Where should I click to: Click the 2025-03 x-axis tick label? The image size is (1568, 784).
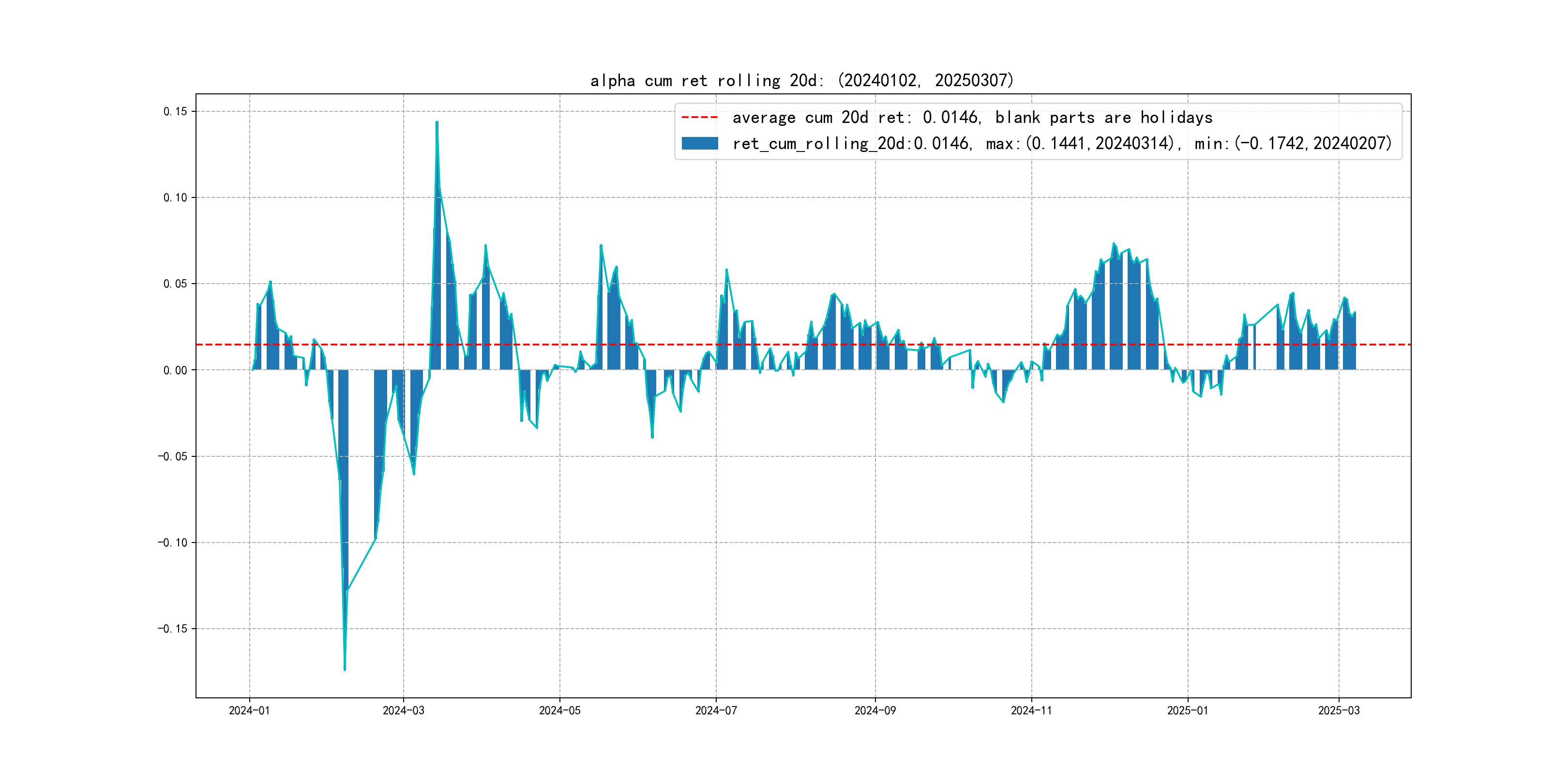[1339, 710]
